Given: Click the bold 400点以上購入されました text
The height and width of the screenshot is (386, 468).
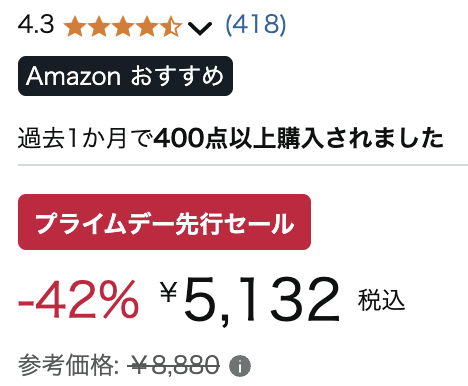Looking at the screenshot, I should (x=299, y=138).
